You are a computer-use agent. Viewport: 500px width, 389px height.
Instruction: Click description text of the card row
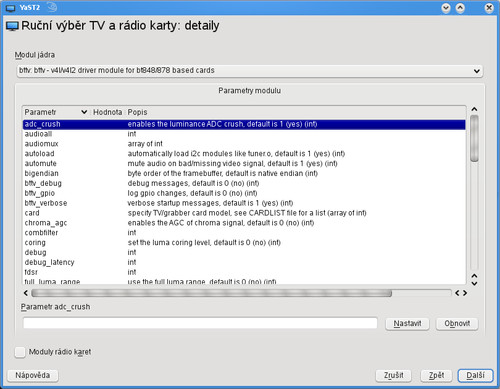click(x=247, y=213)
